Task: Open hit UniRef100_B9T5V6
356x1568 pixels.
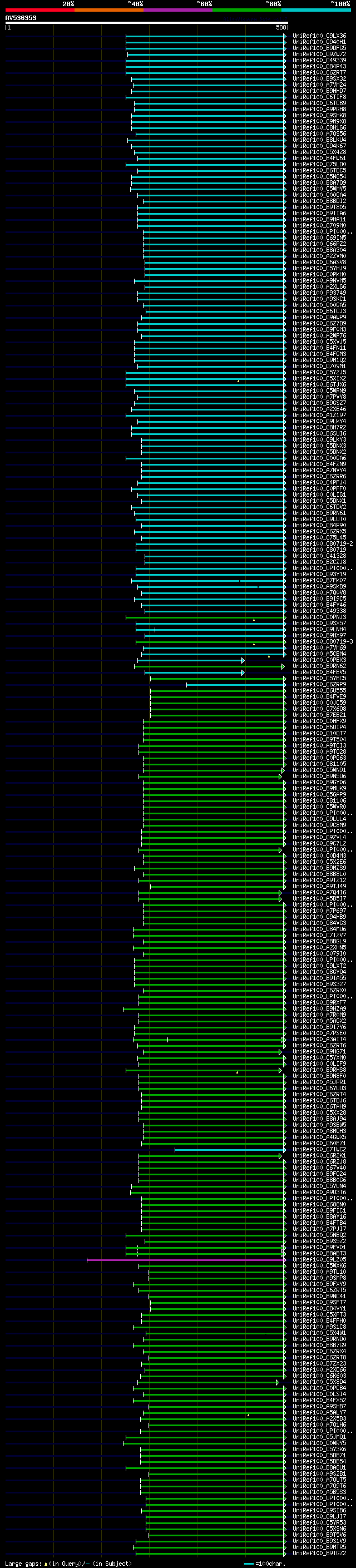Action: pyautogui.click(x=319, y=1535)
